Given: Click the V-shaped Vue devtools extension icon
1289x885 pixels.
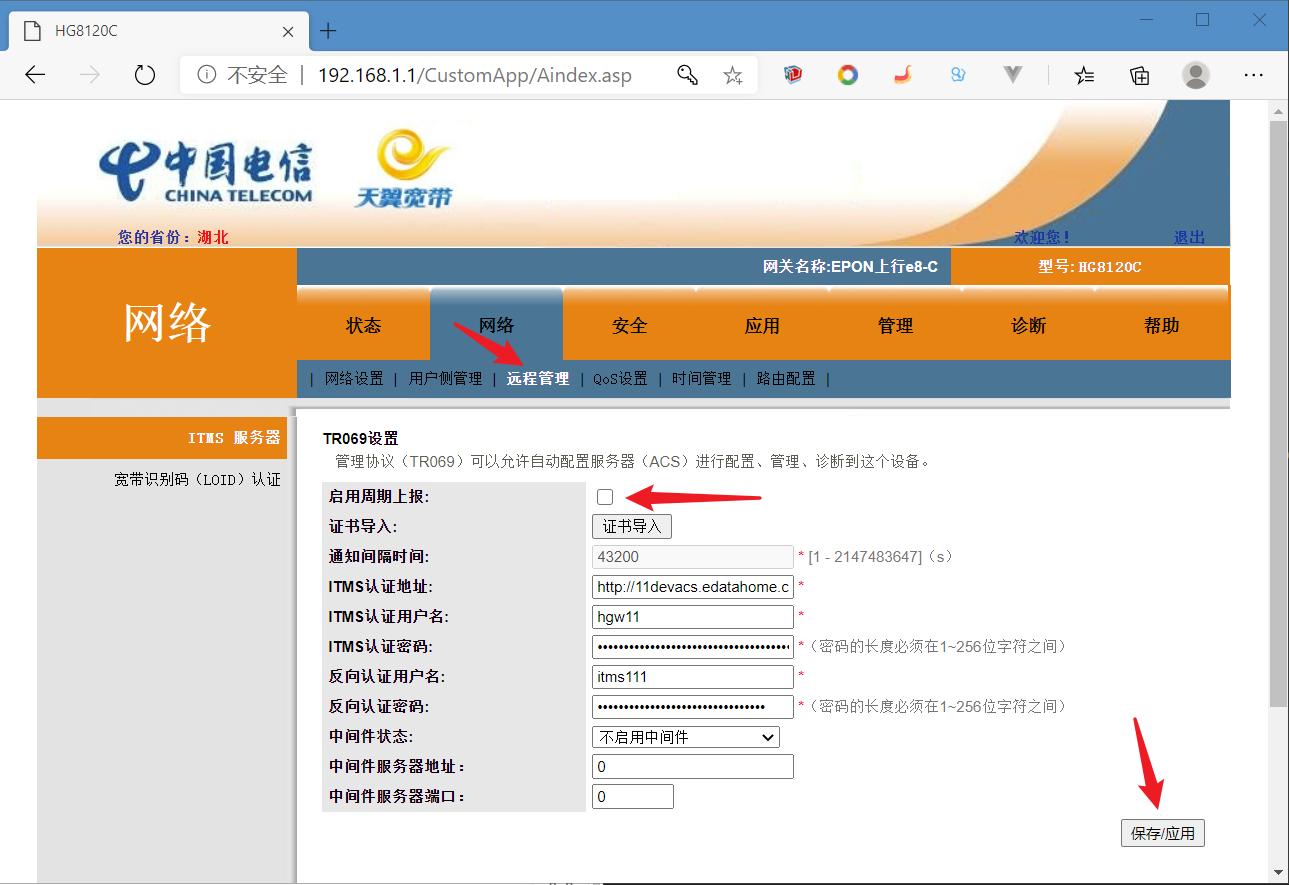Looking at the screenshot, I should pos(1012,74).
